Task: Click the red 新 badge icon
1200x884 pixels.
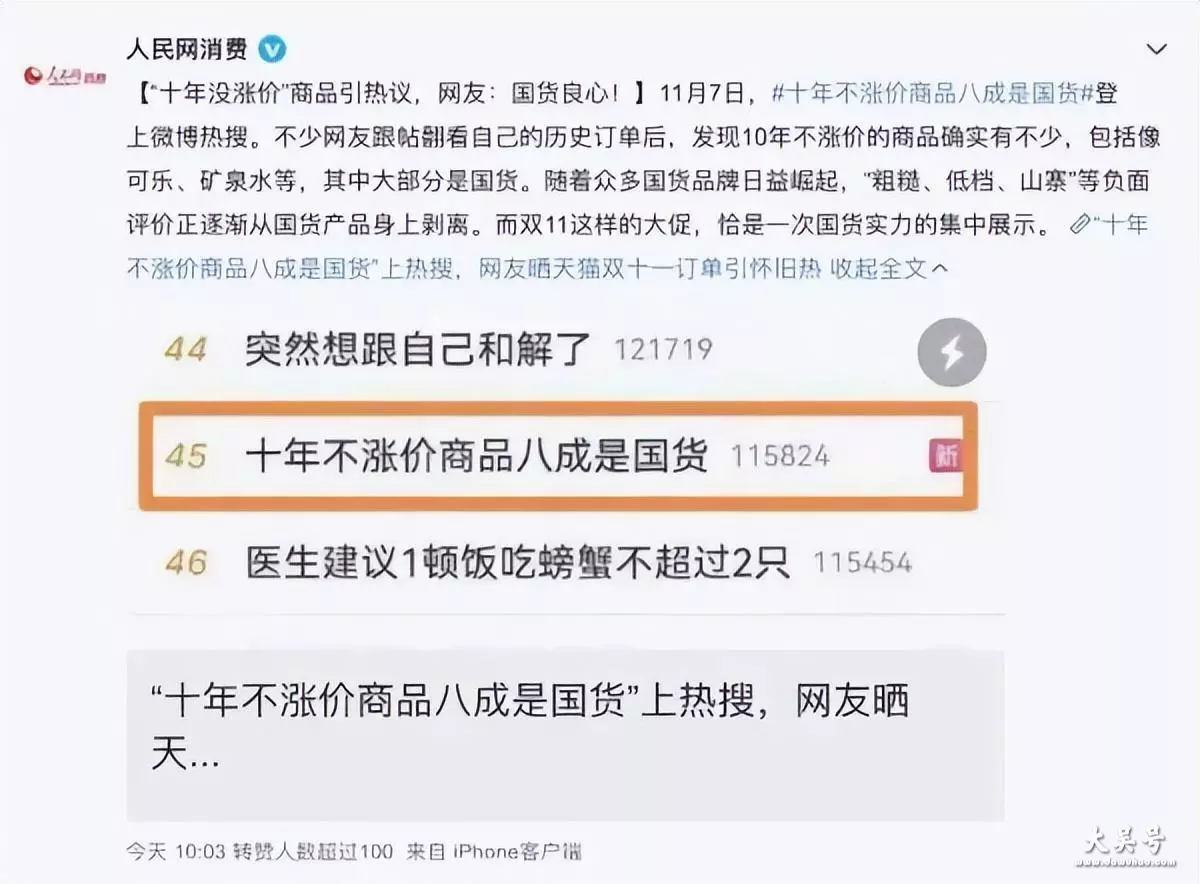Action: coord(946,456)
